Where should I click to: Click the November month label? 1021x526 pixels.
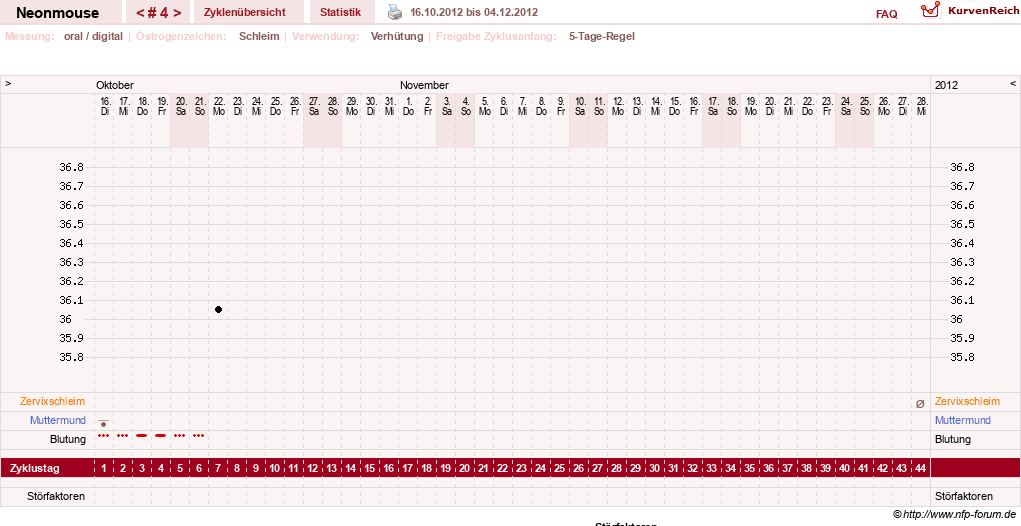pyautogui.click(x=425, y=85)
